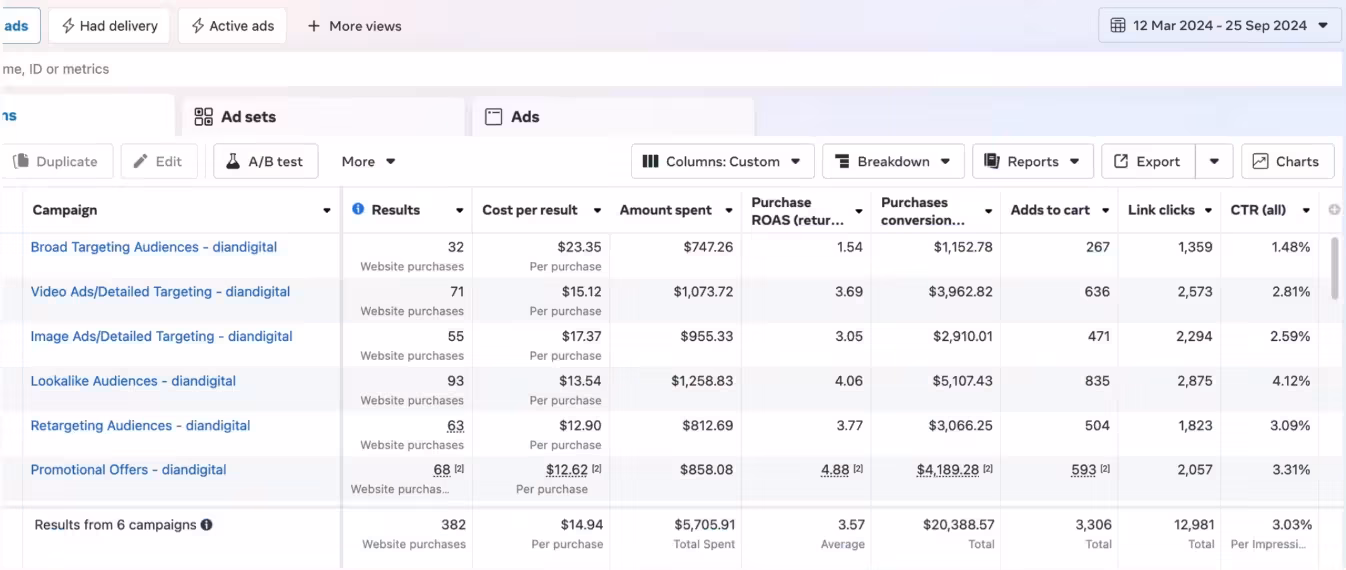Sort by the Results column header
The height and width of the screenshot is (570, 1346).
point(395,210)
